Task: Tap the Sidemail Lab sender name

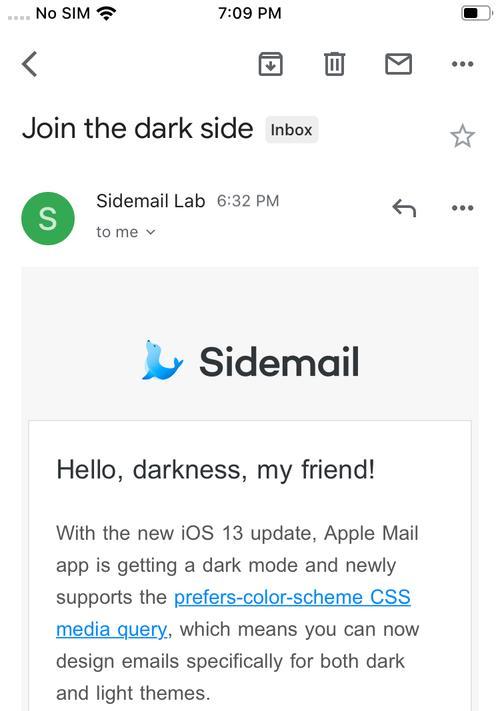Action: click(x=150, y=201)
